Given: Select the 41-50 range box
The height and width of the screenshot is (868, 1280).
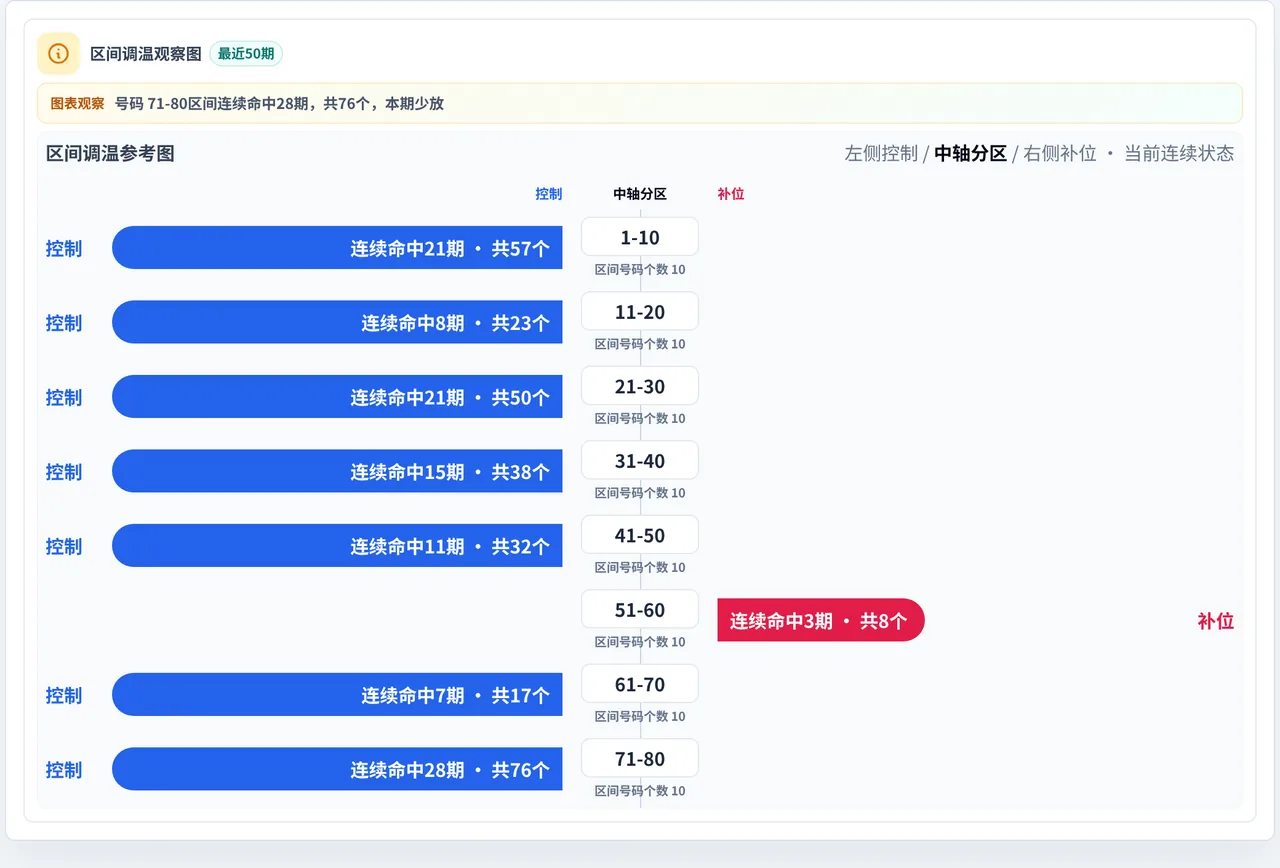Looking at the screenshot, I should 640,535.
